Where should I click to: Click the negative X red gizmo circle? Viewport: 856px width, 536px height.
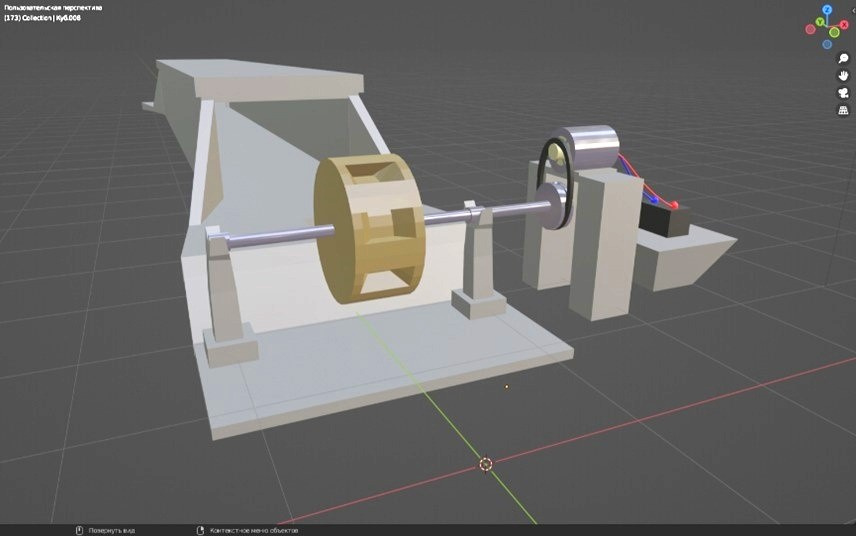click(812, 29)
